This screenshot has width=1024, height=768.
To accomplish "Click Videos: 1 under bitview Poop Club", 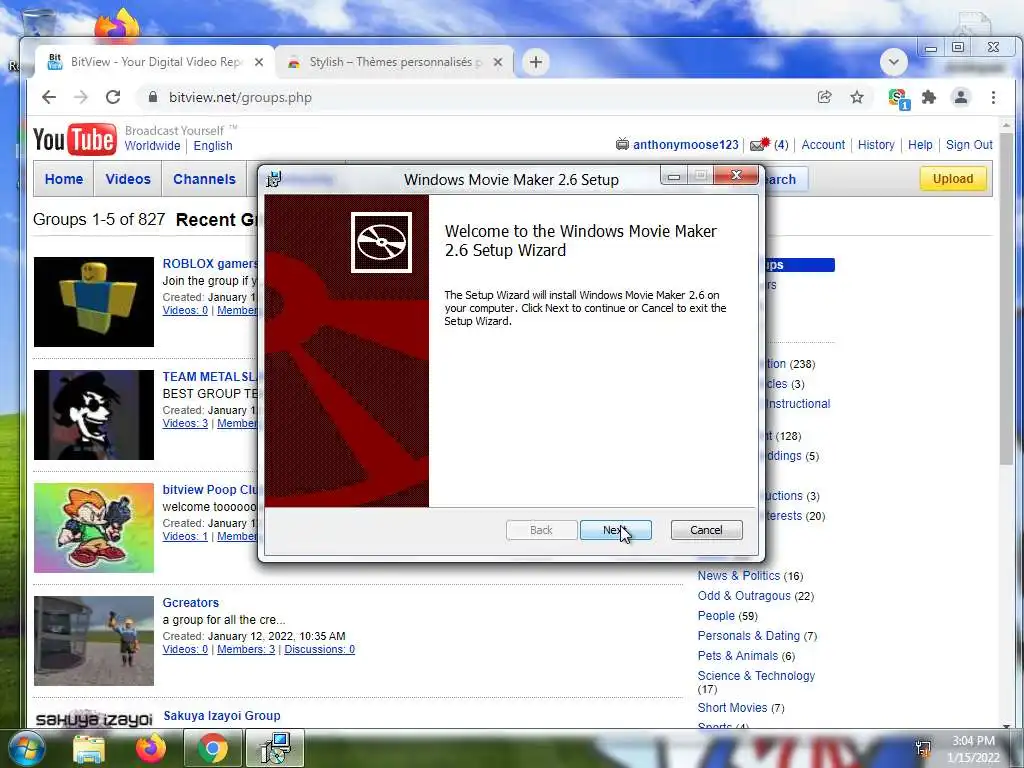I will [185, 536].
